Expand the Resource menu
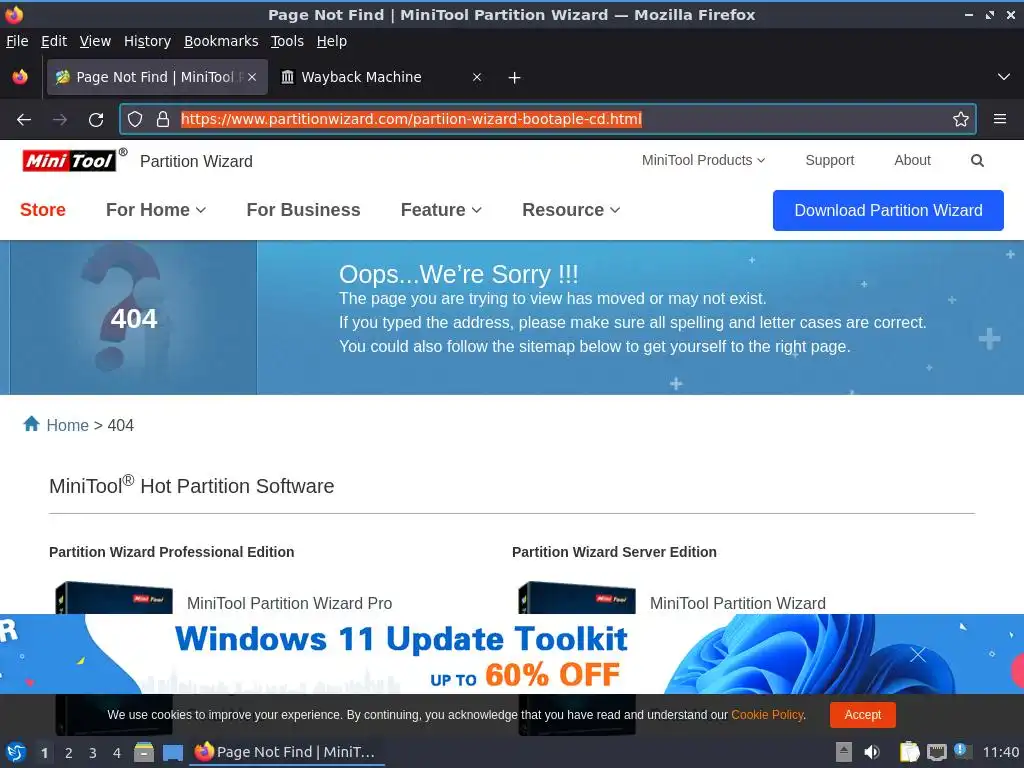 pyautogui.click(x=571, y=210)
